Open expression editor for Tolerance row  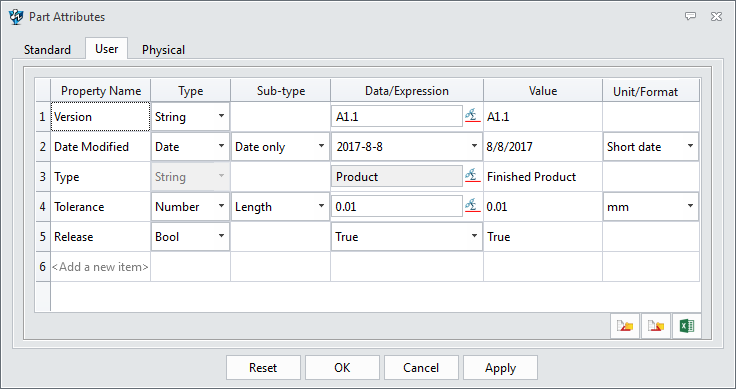[x=473, y=206]
